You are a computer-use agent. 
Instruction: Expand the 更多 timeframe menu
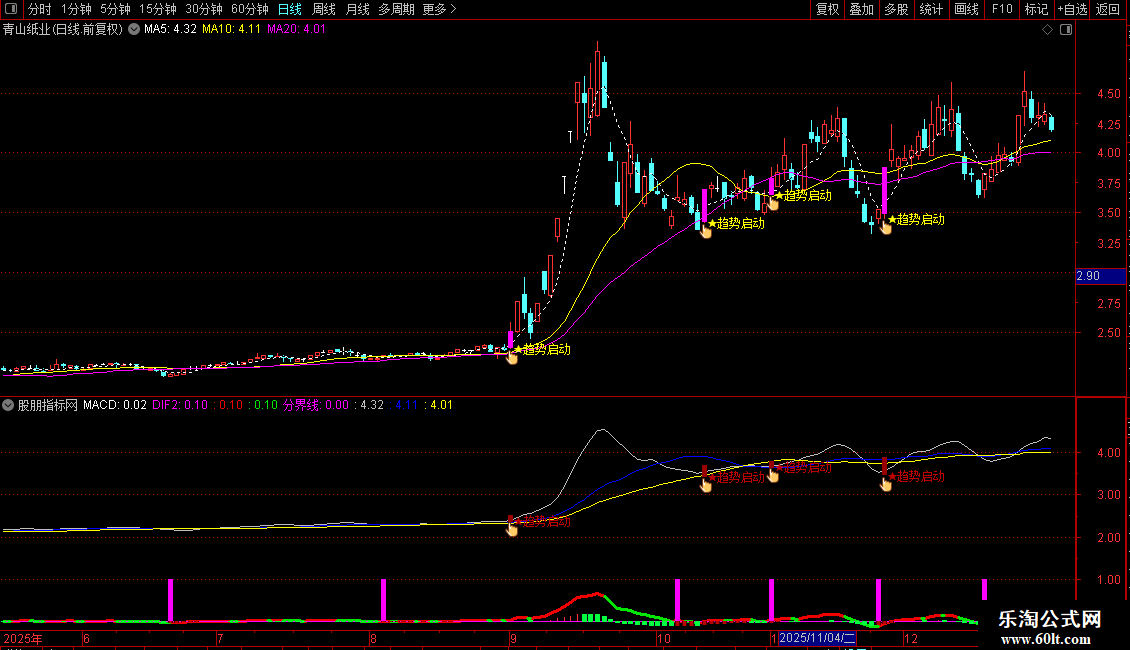[x=439, y=9]
